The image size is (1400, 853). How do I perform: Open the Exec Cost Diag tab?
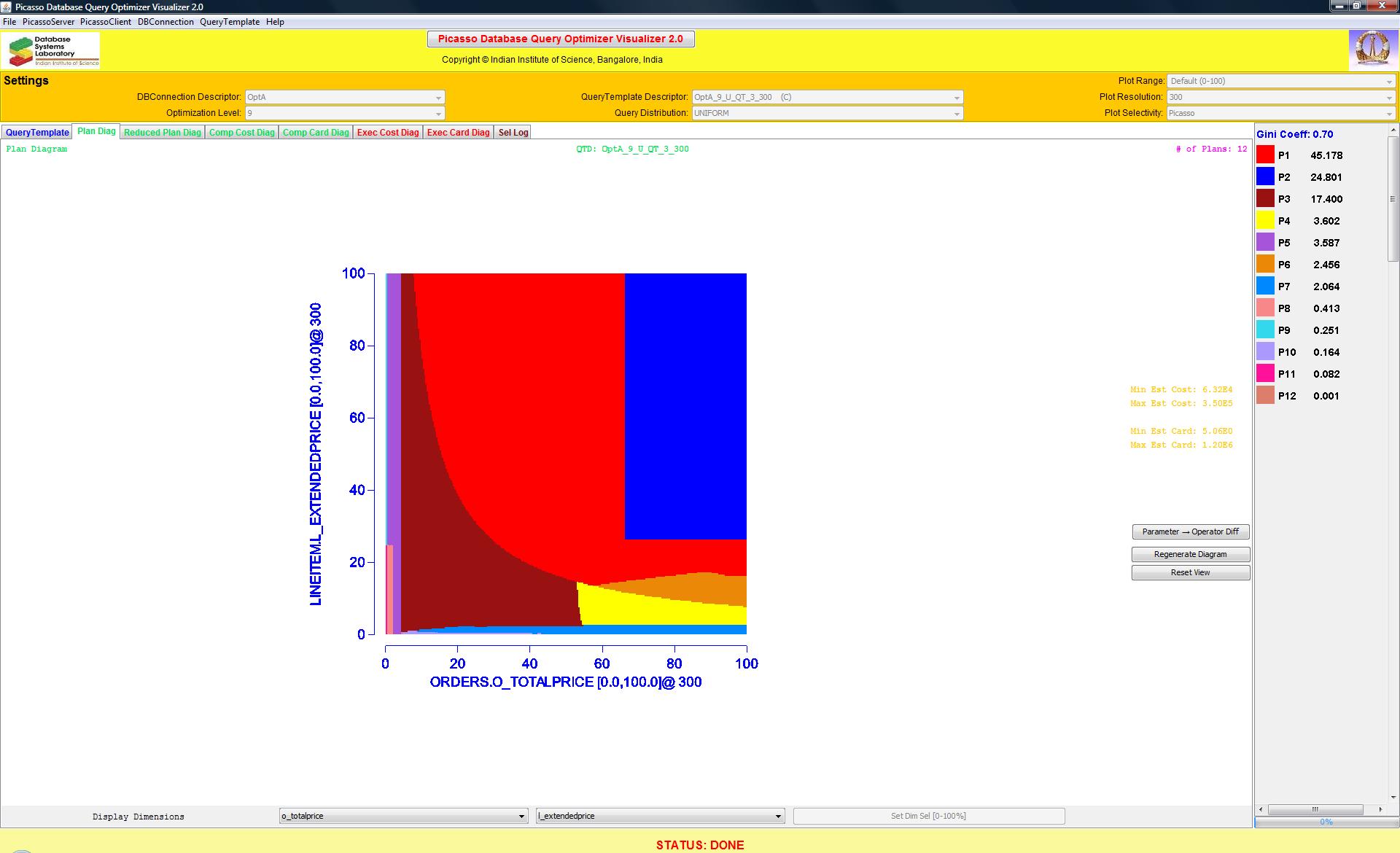388,133
